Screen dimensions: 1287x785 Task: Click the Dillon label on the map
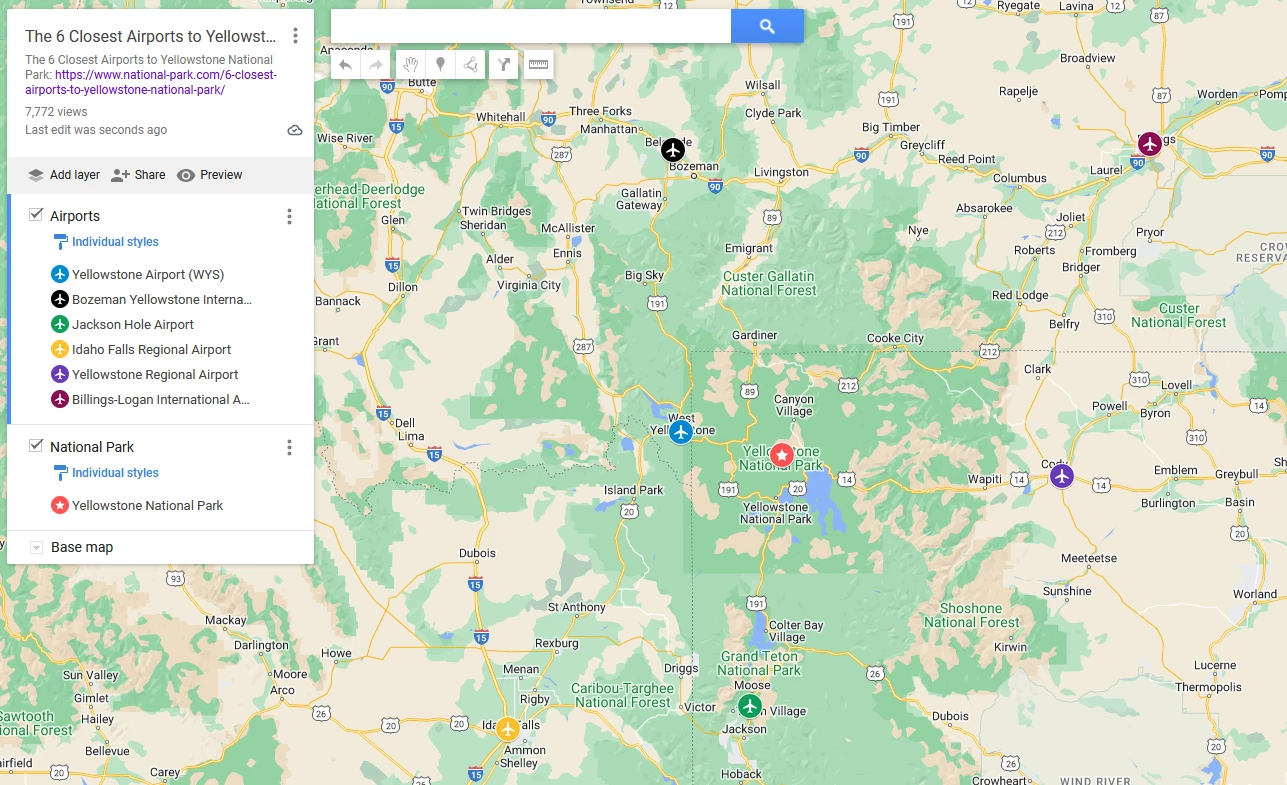tap(403, 287)
